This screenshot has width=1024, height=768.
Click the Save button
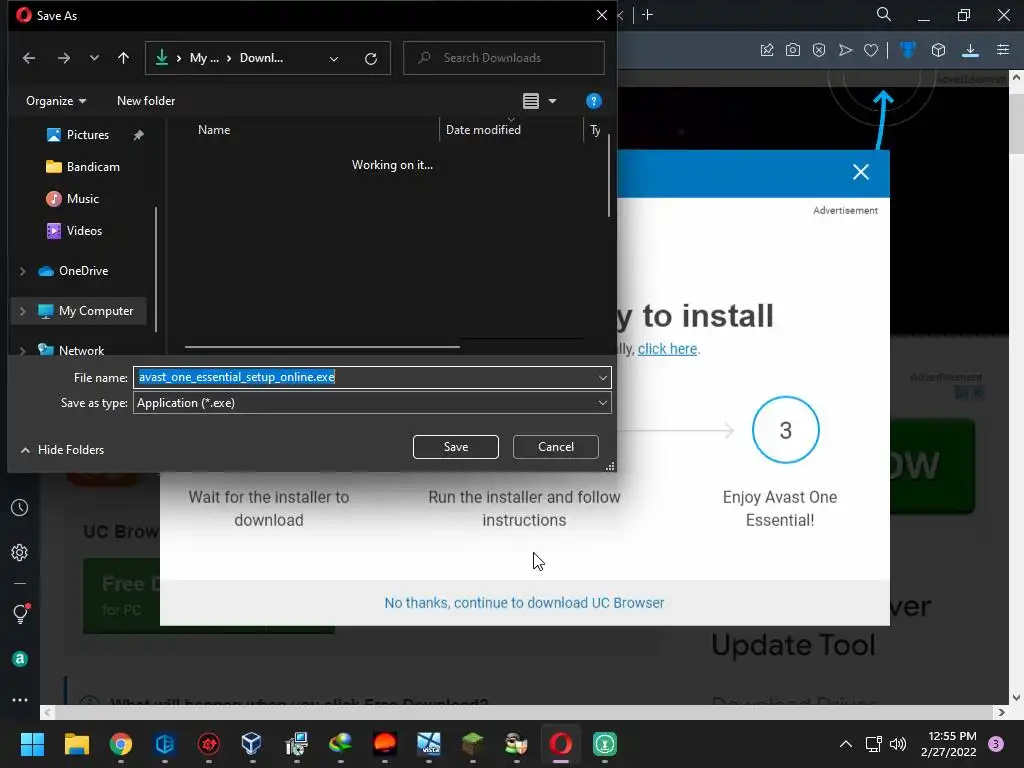point(456,447)
